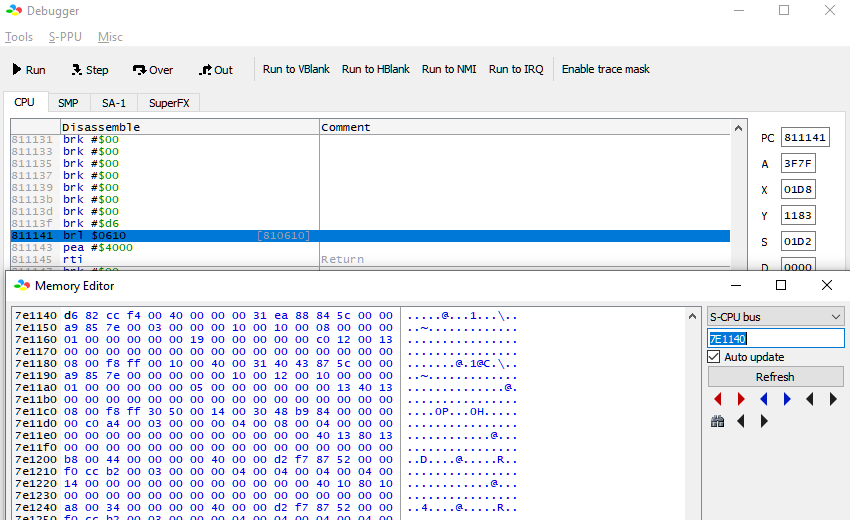Toggle the Auto update checkbox

click(714, 357)
